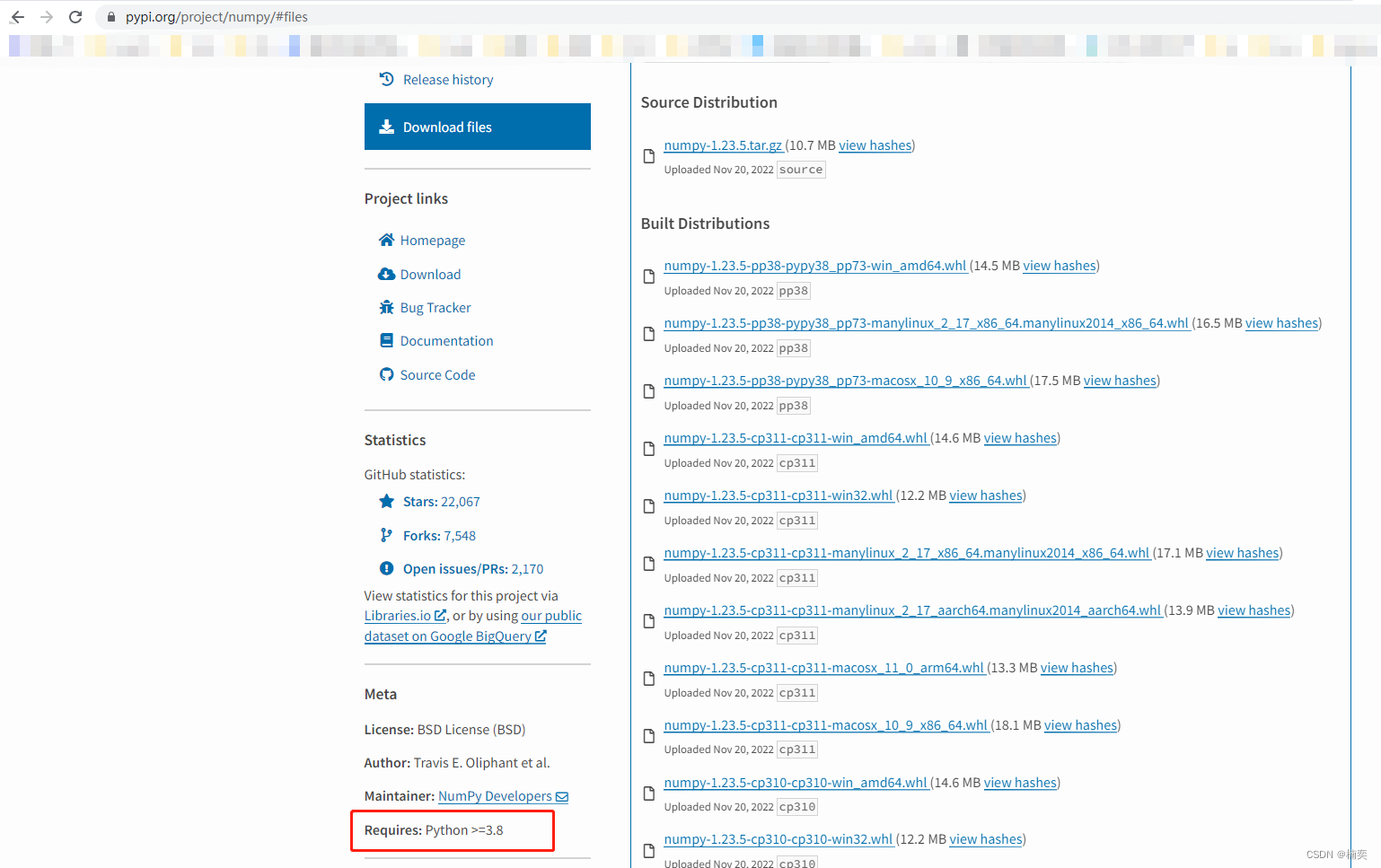1381x868 pixels.
Task: Click the Download files tray icon
Action: click(386, 127)
